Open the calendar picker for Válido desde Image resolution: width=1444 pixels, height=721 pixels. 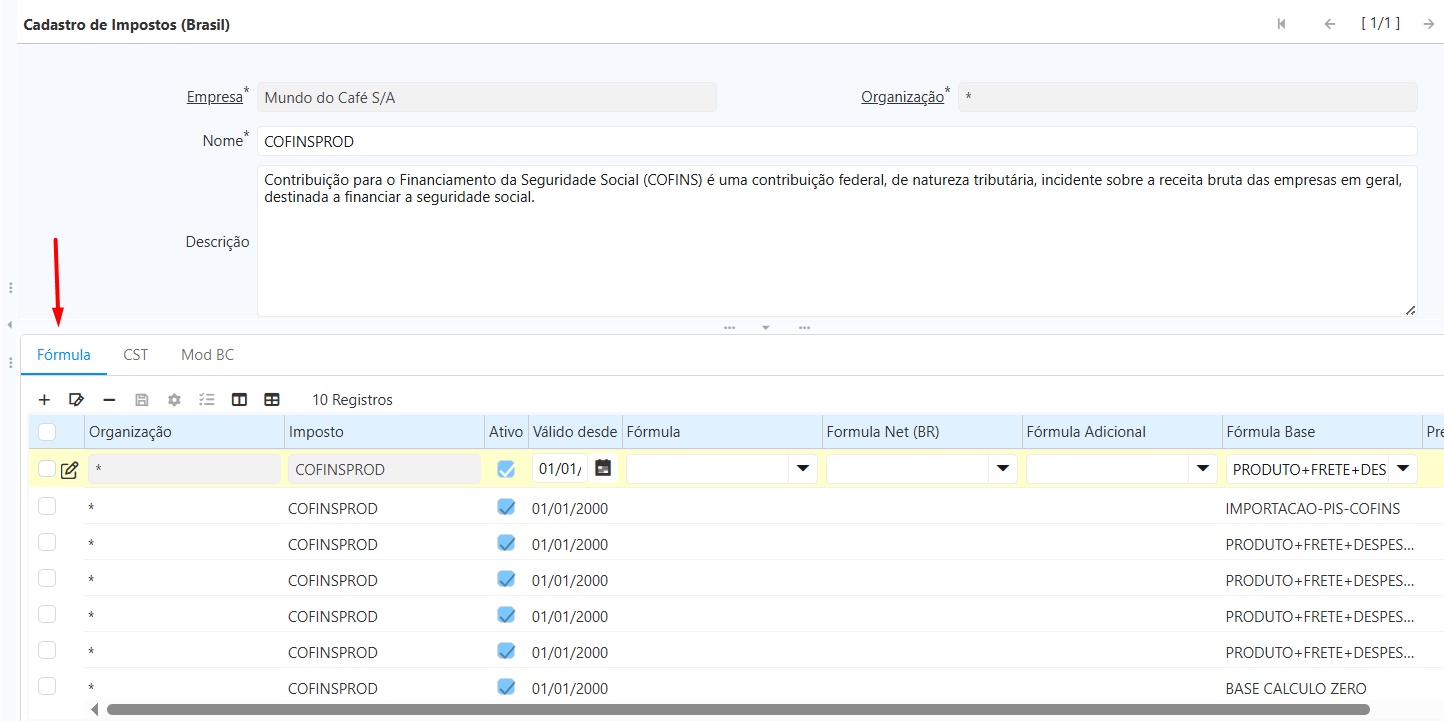(603, 468)
